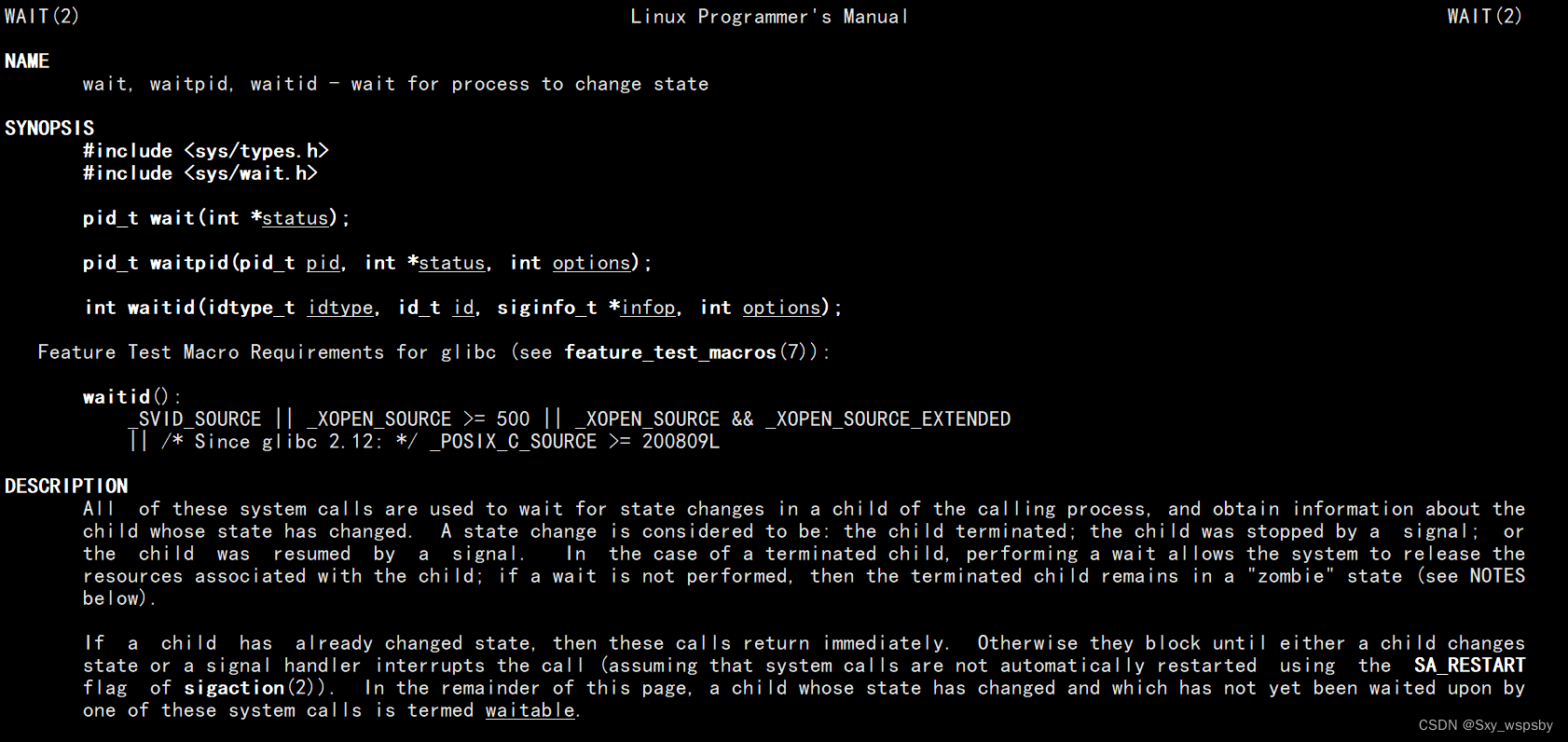This screenshot has width=1568, height=742.
Task: Click the underlined idtype argument in waitid
Action: tap(340, 308)
